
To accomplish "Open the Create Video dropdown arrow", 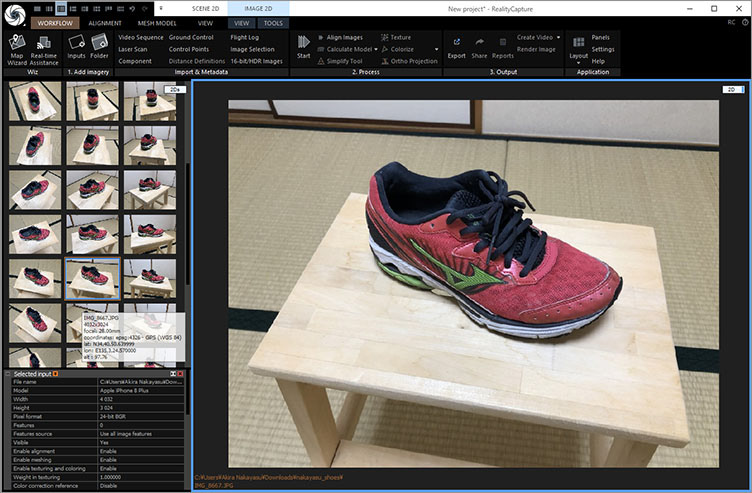I will (558, 37).
